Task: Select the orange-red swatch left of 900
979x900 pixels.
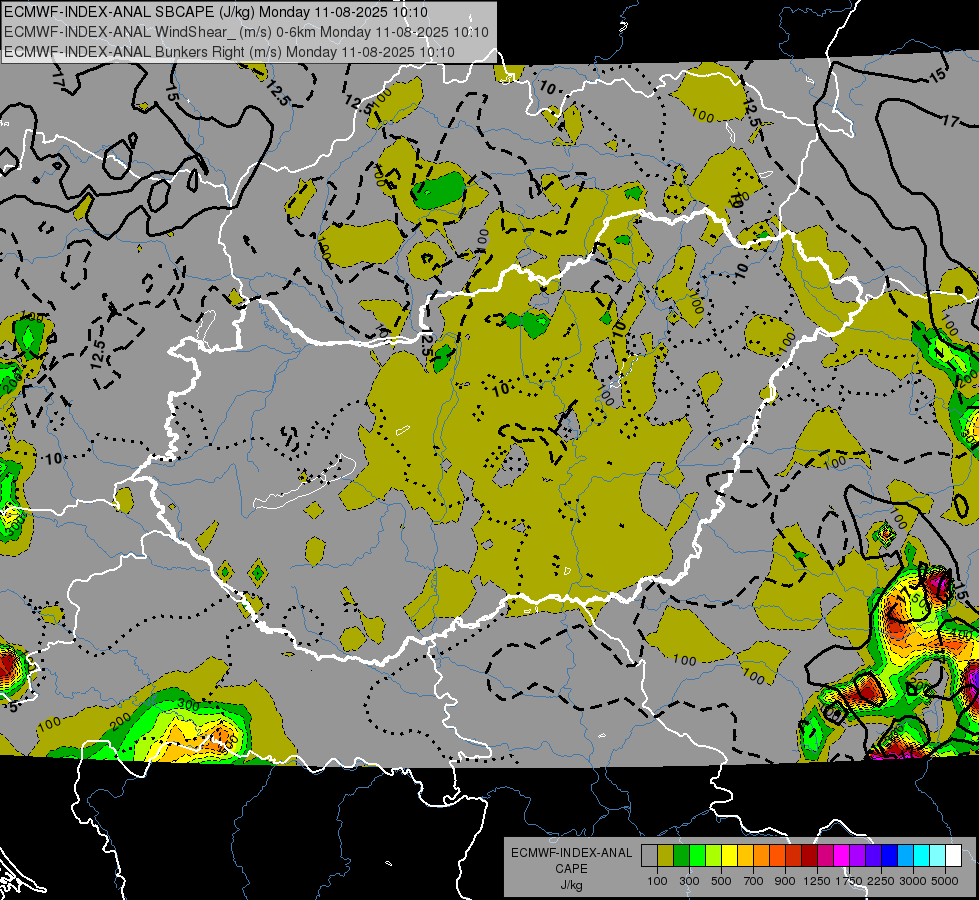Action: (778, 855)
